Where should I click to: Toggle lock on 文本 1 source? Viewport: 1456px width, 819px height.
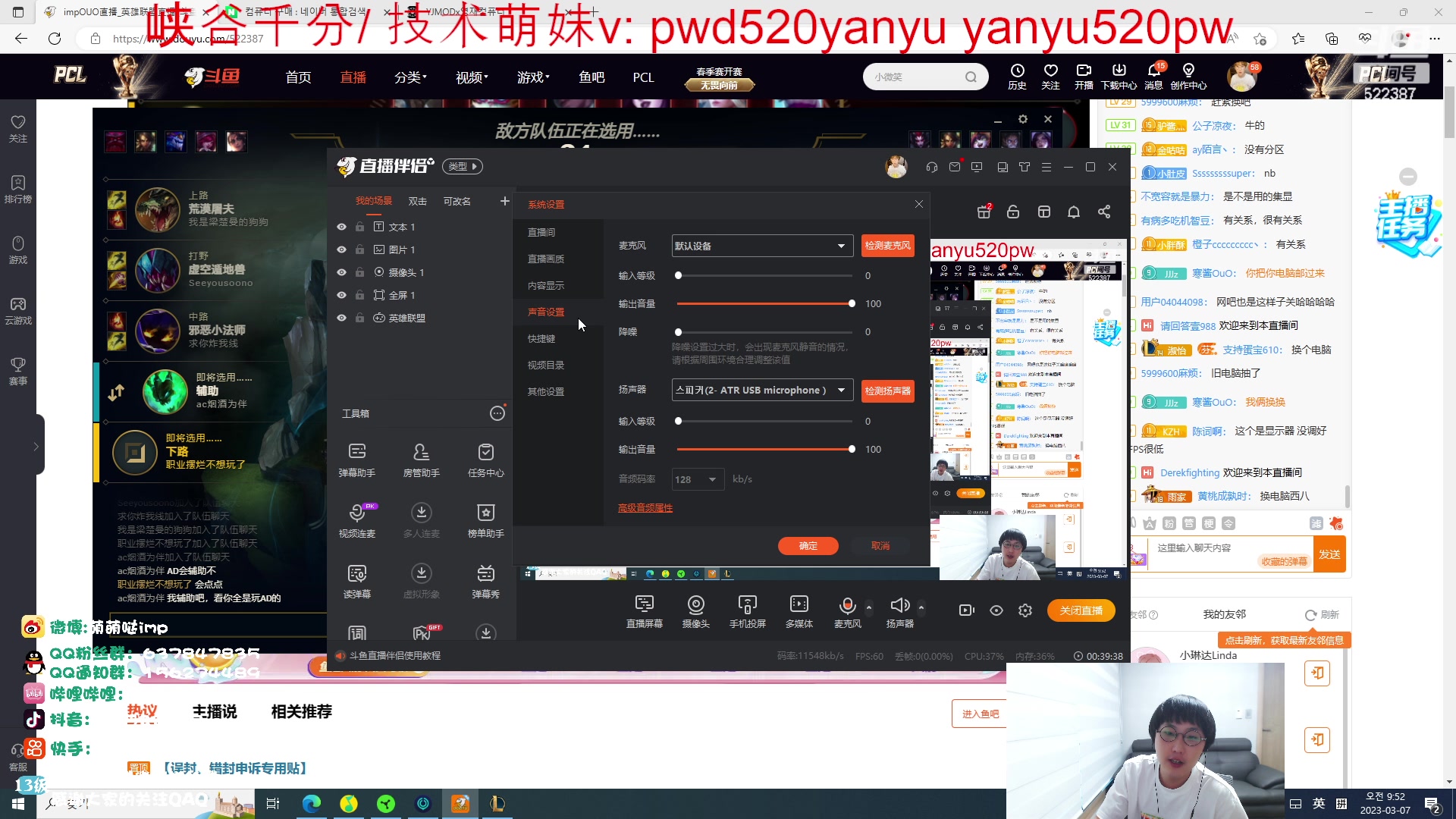click(x=359, y=227)
